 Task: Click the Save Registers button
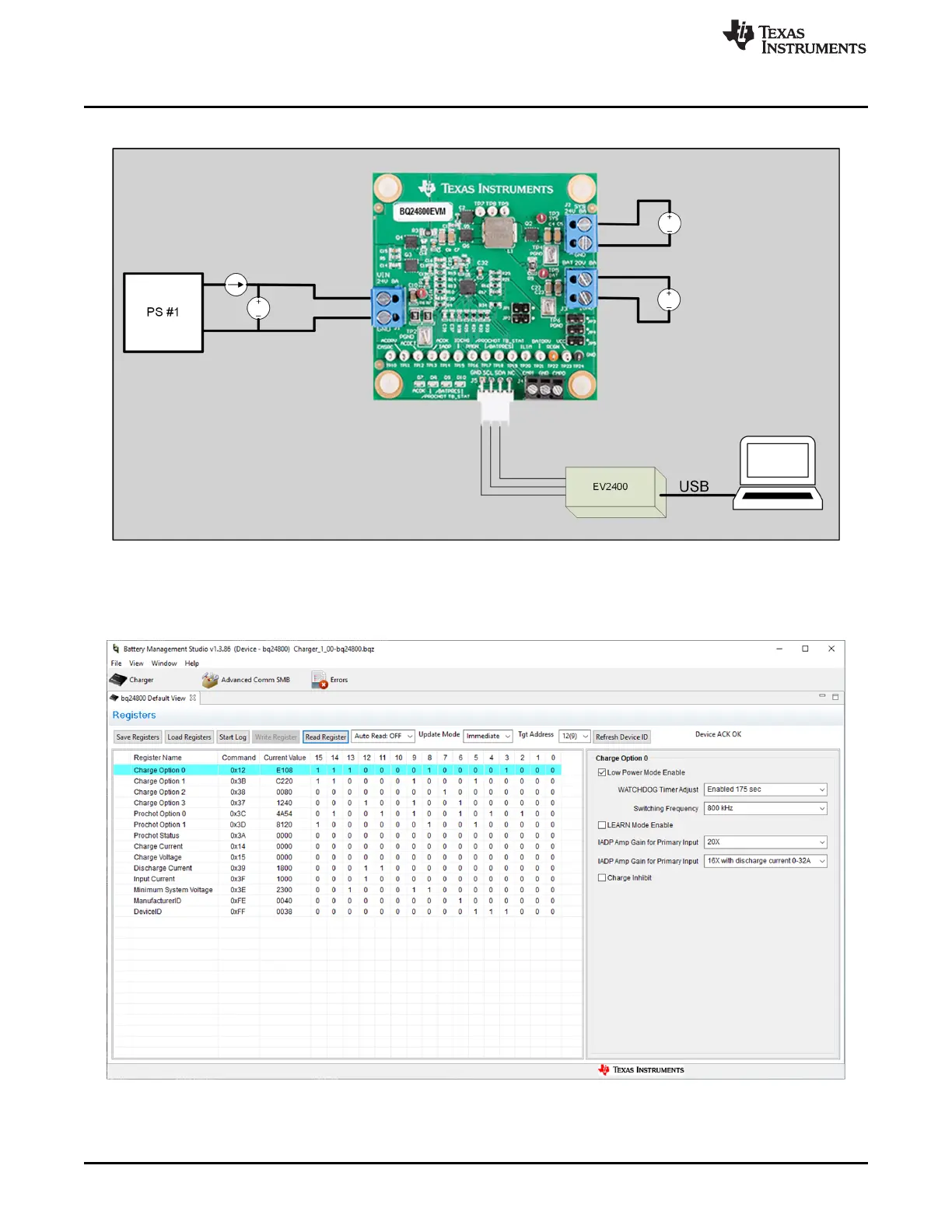138,737
